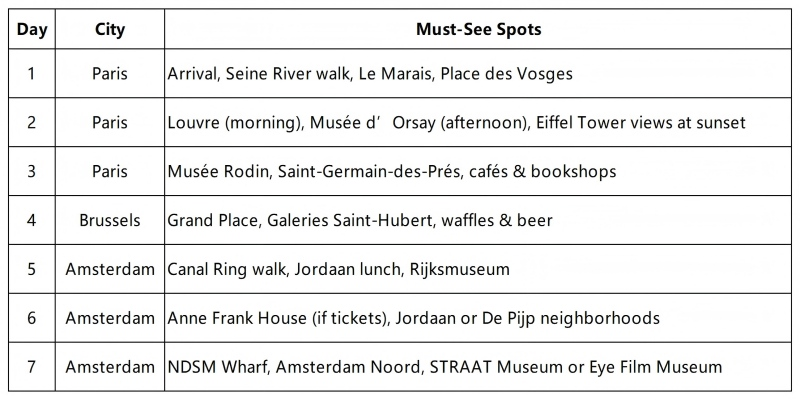This screenshot has height=400, width=800.
Task: Click the City column header
Action: 110,30
